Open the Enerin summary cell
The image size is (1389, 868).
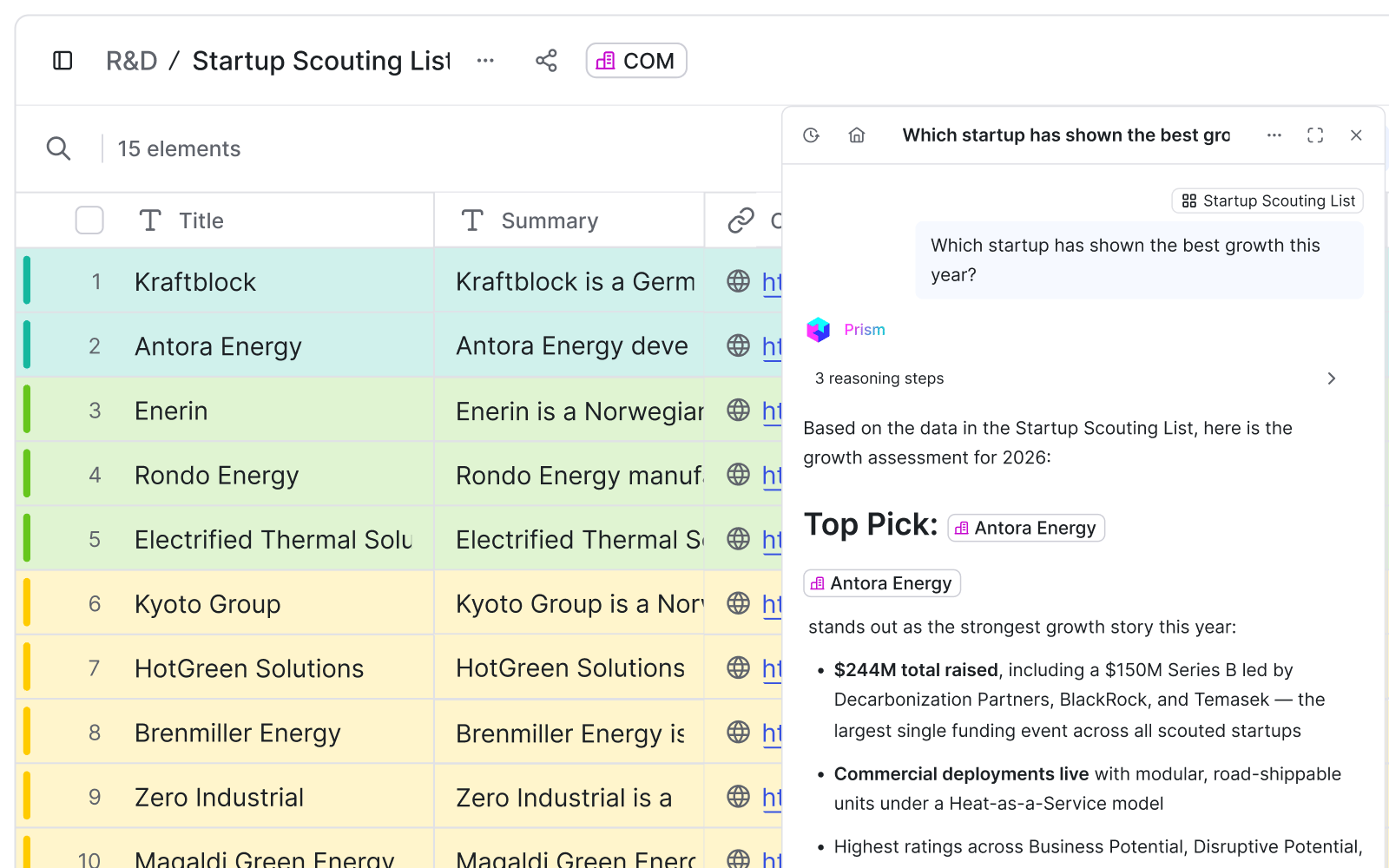pyautogui.click(x=569, y=410)
